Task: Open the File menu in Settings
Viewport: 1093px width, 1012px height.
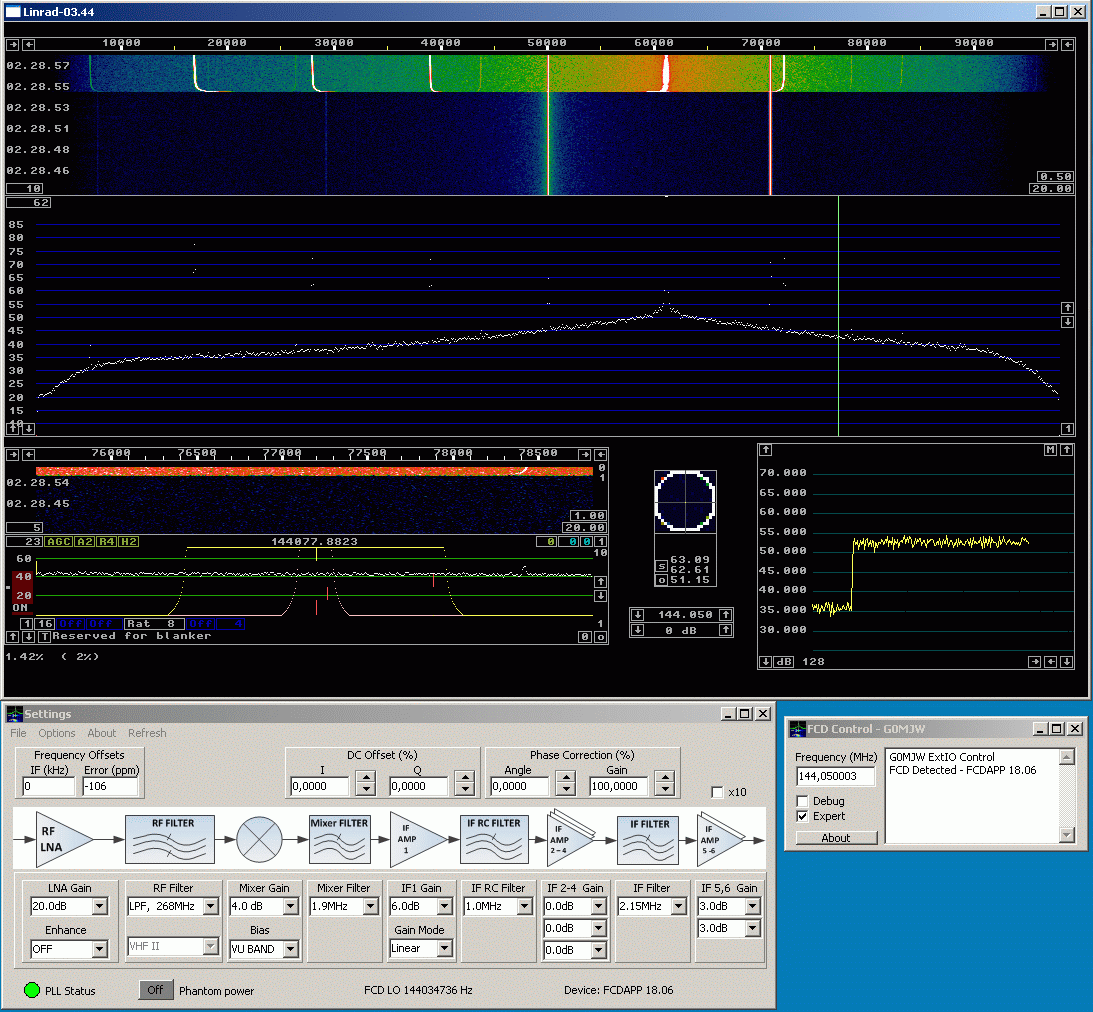Action: (x=18, y=733)
